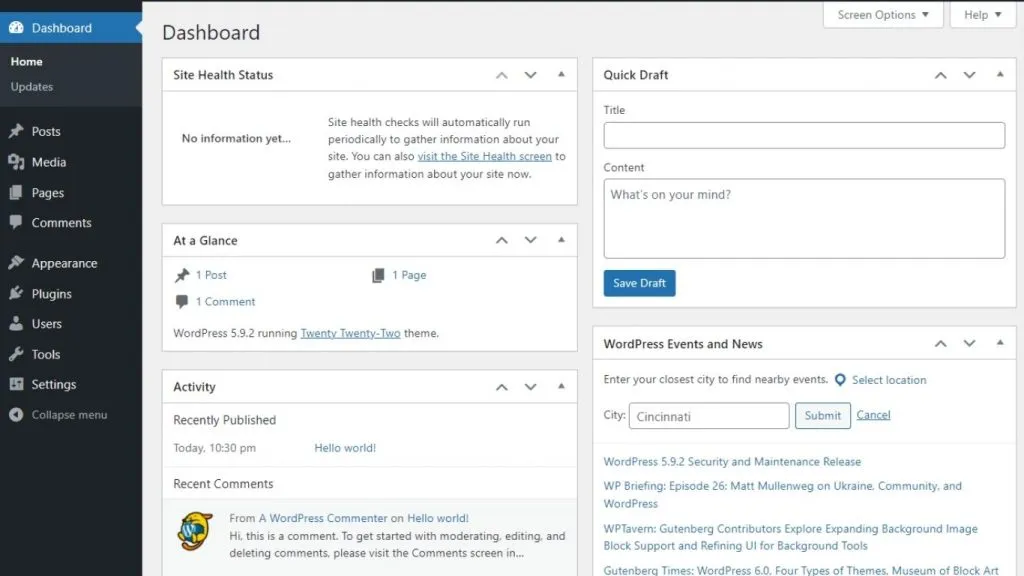Viewport: 1024px width, 576px height.
Task: Open the 1 Post link
Action: (x=211, y=275)
